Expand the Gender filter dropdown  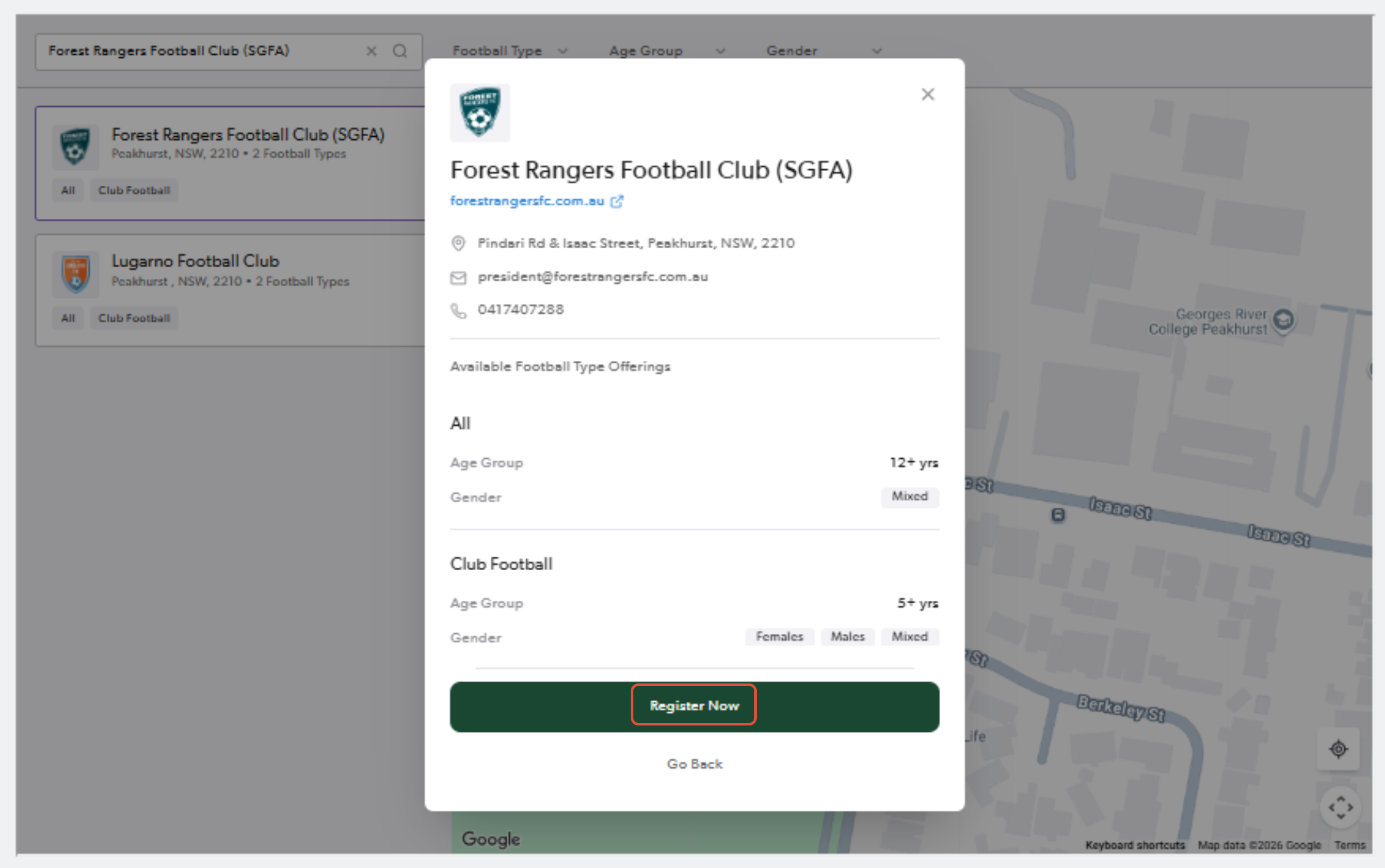(824, 51)
